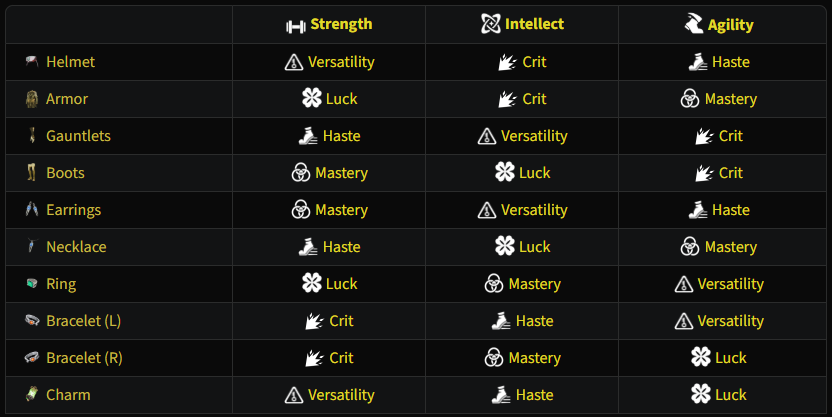
Task: Click the Bracelet (L) item icon
Action: (x=32, y=321)
